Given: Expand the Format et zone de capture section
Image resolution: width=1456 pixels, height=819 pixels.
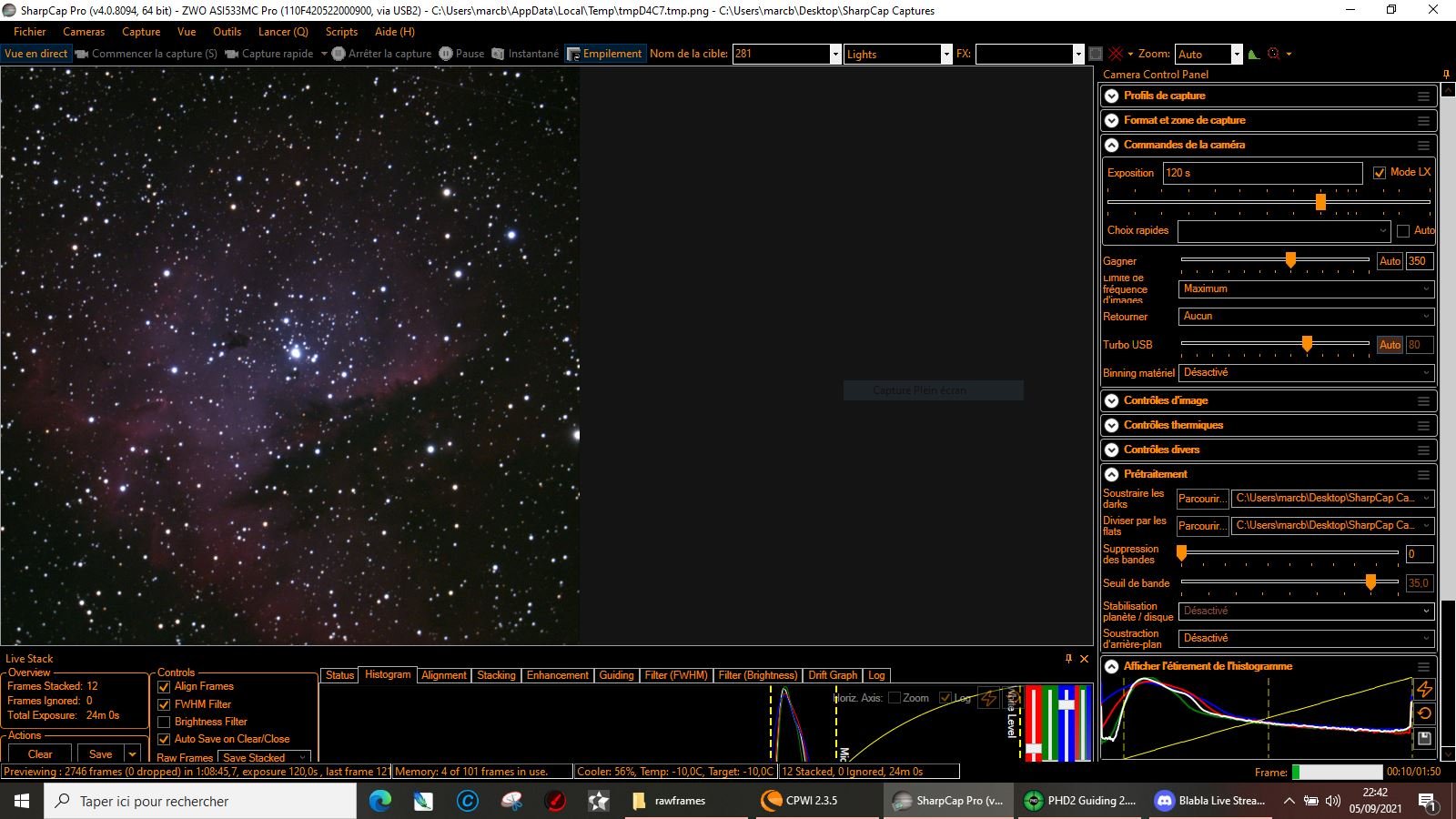Looking at the screenshot, I should (x=1111, y=120).
